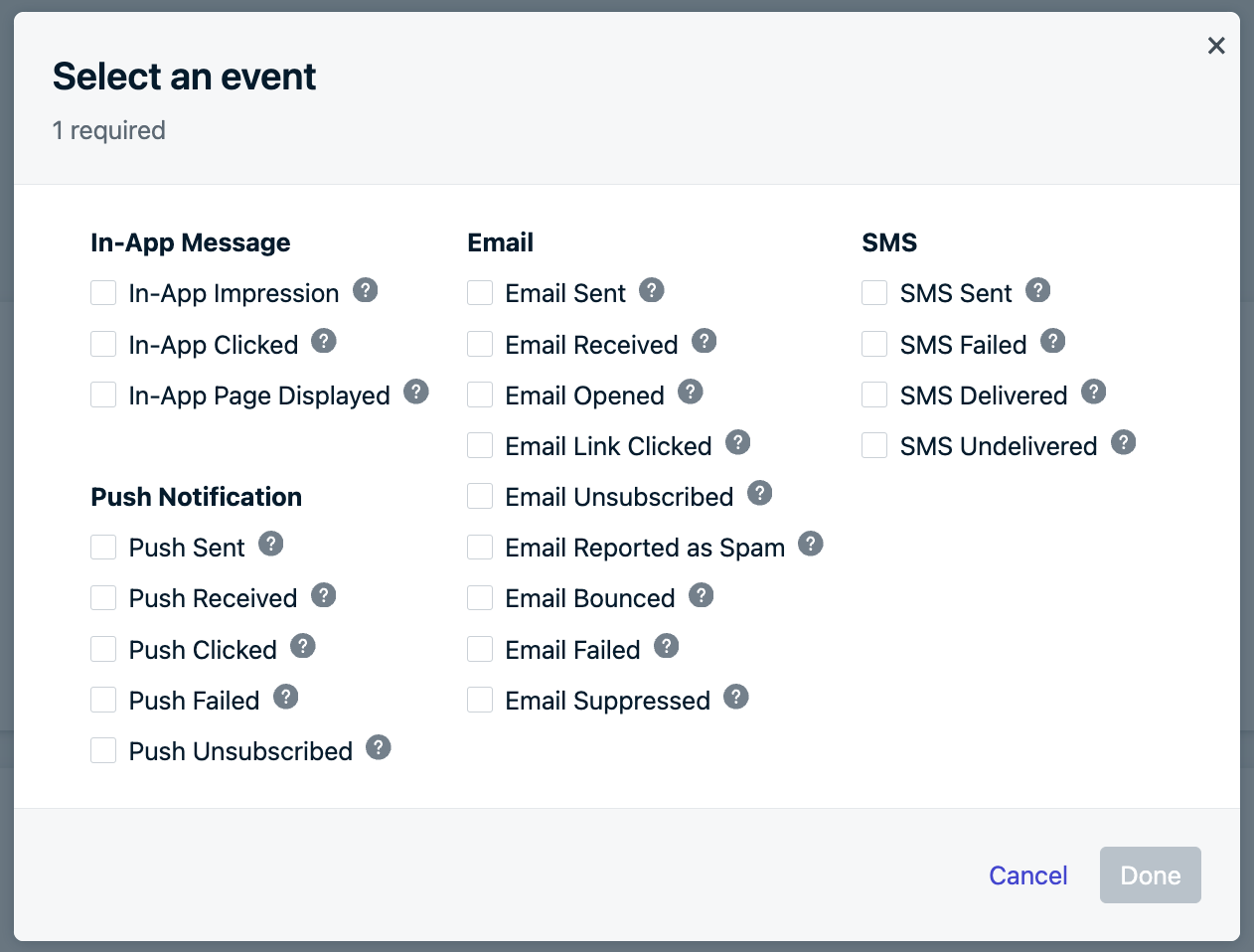Image resolution: width=1254 pixels, height=952 pixels.
Task: Open help tooltip for SMS Delivered
Action: [x=1094, y=392]
